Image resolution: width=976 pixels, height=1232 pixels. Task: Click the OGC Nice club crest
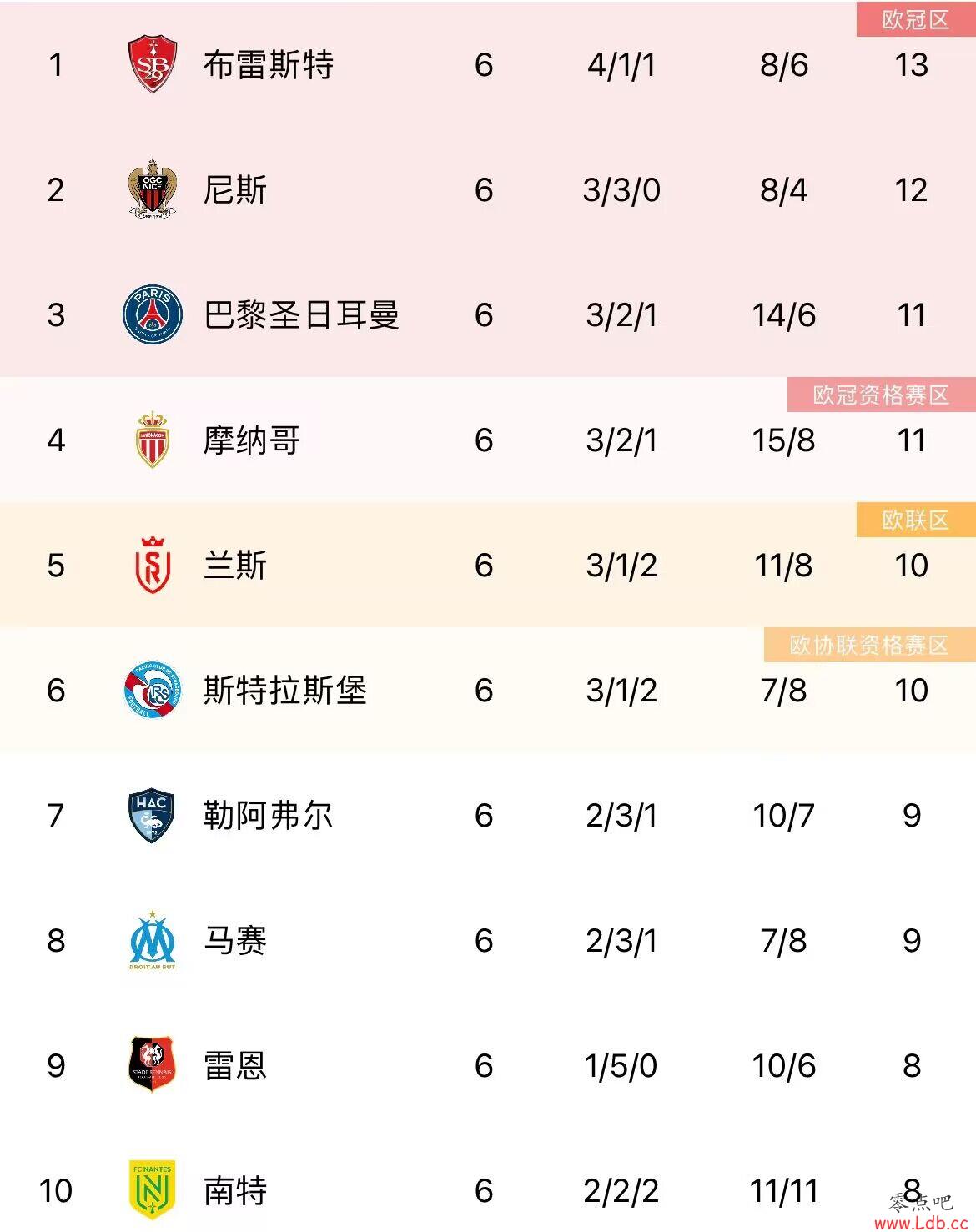coord(153,189)
